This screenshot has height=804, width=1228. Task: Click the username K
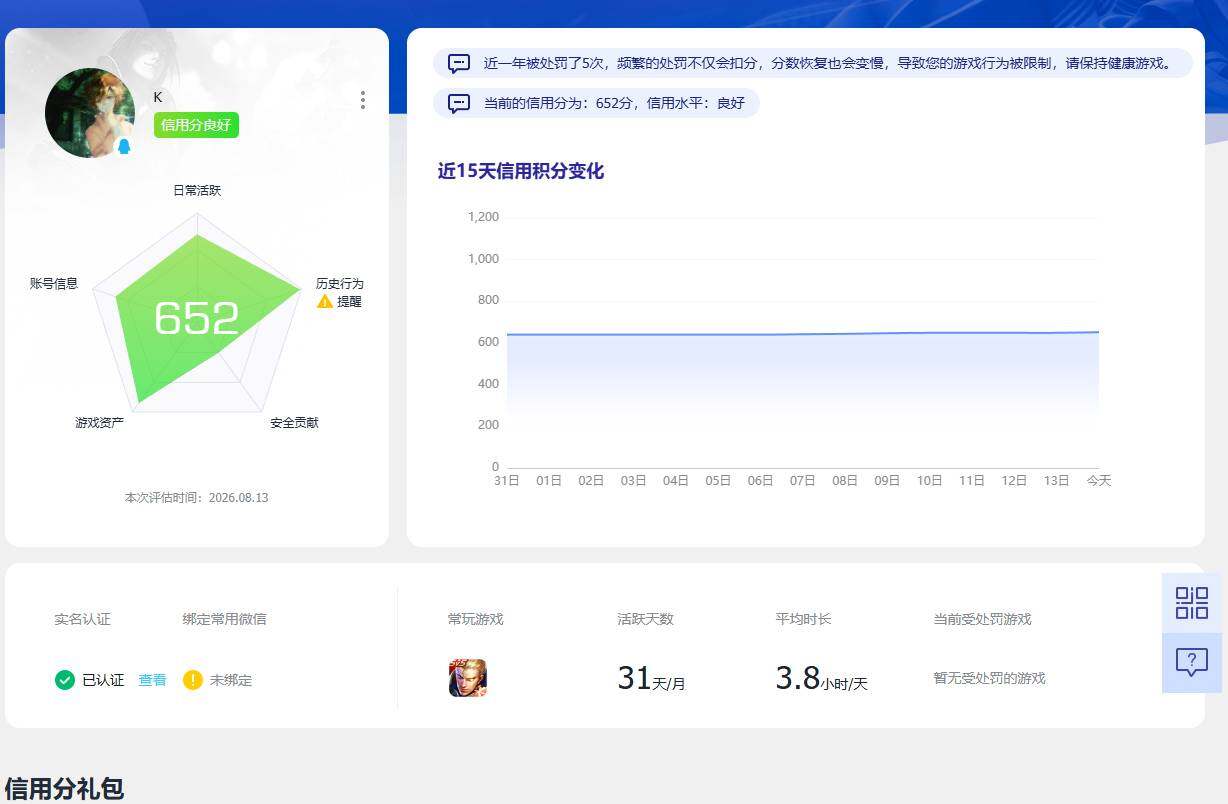[158, 97]
